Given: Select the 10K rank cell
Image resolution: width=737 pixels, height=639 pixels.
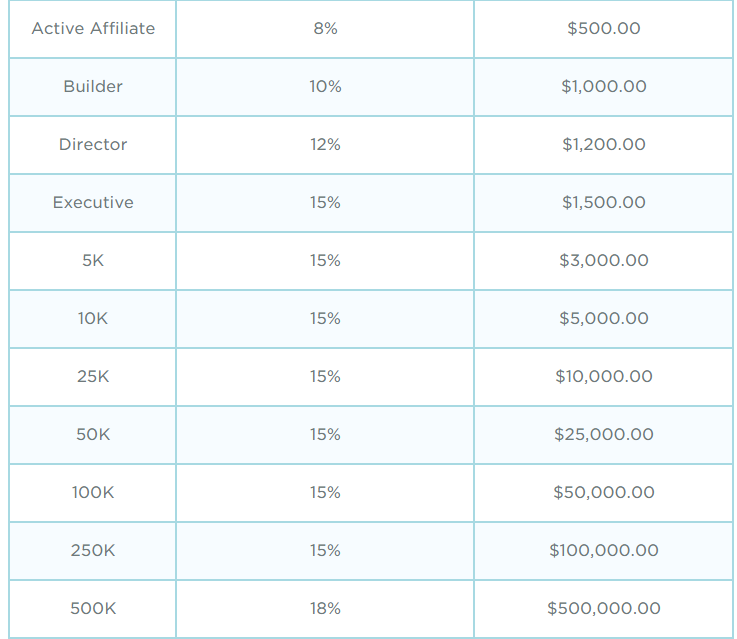Looking at the screenshot, I should 93,319.
